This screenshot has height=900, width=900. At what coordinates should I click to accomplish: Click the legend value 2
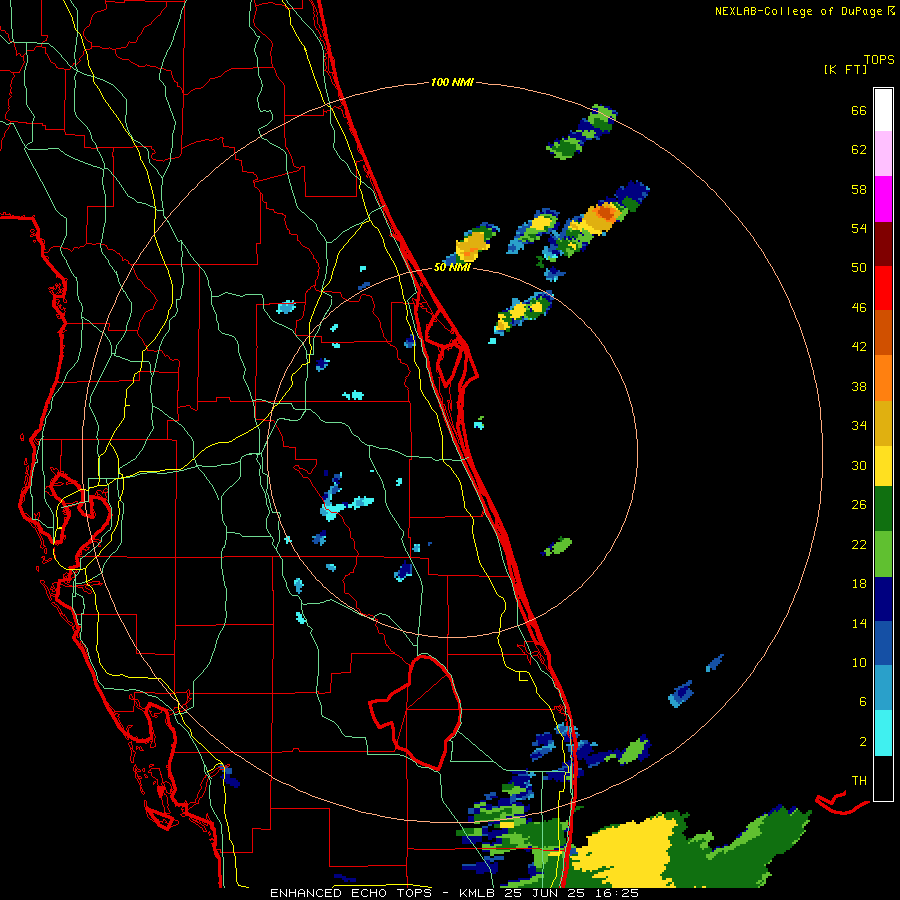(863, 742)
